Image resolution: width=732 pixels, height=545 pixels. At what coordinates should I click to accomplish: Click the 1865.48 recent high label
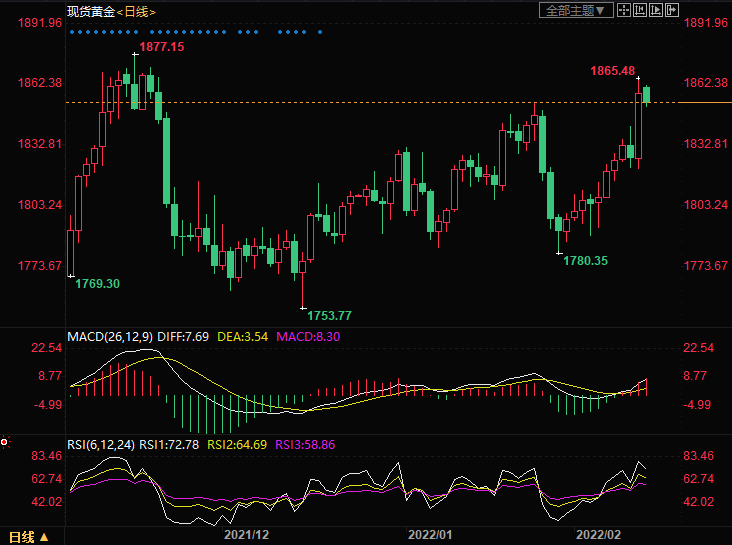pos(613,71)
